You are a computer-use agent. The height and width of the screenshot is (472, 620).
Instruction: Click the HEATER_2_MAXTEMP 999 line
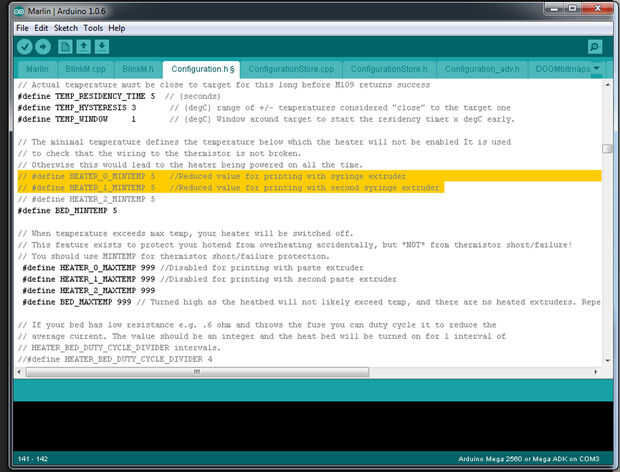coord(89,291)
